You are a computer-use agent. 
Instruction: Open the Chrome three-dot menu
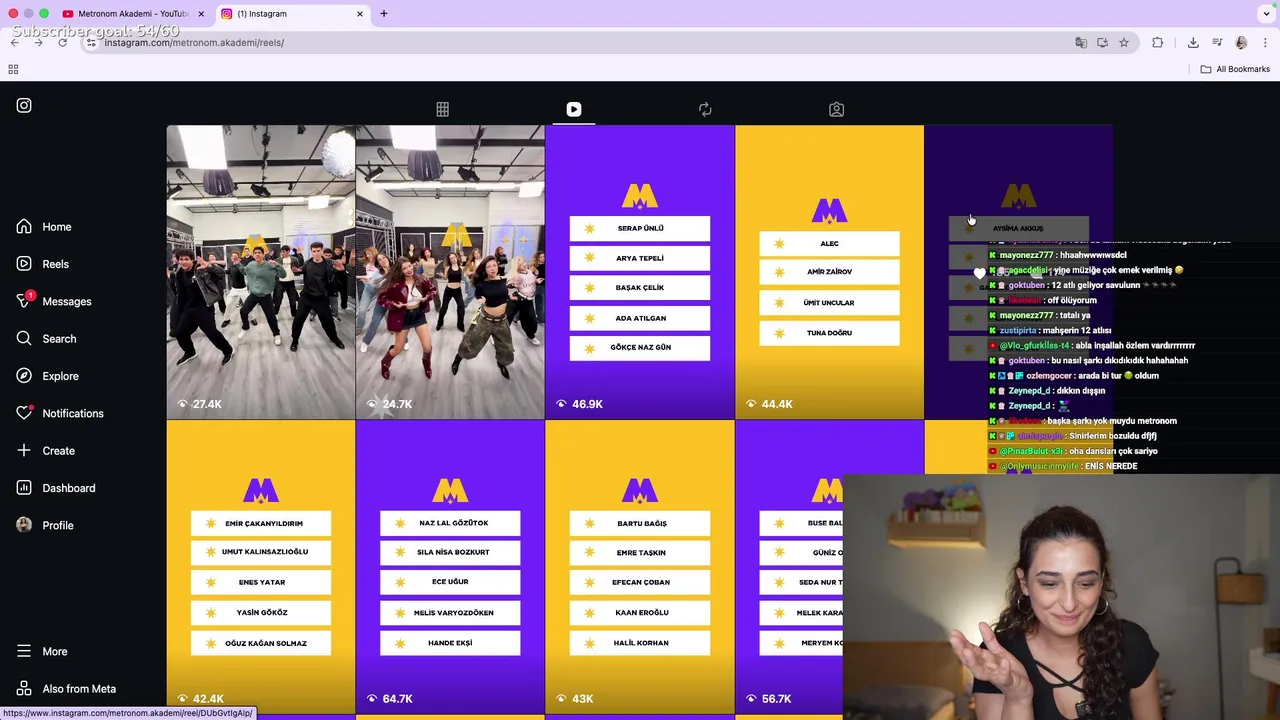coord(1265,43)
